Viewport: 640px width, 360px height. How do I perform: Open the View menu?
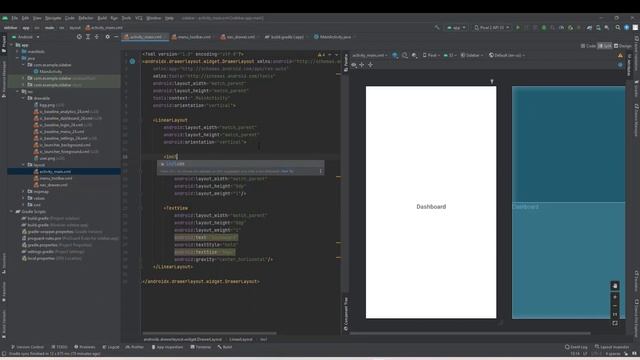[37, 18]
